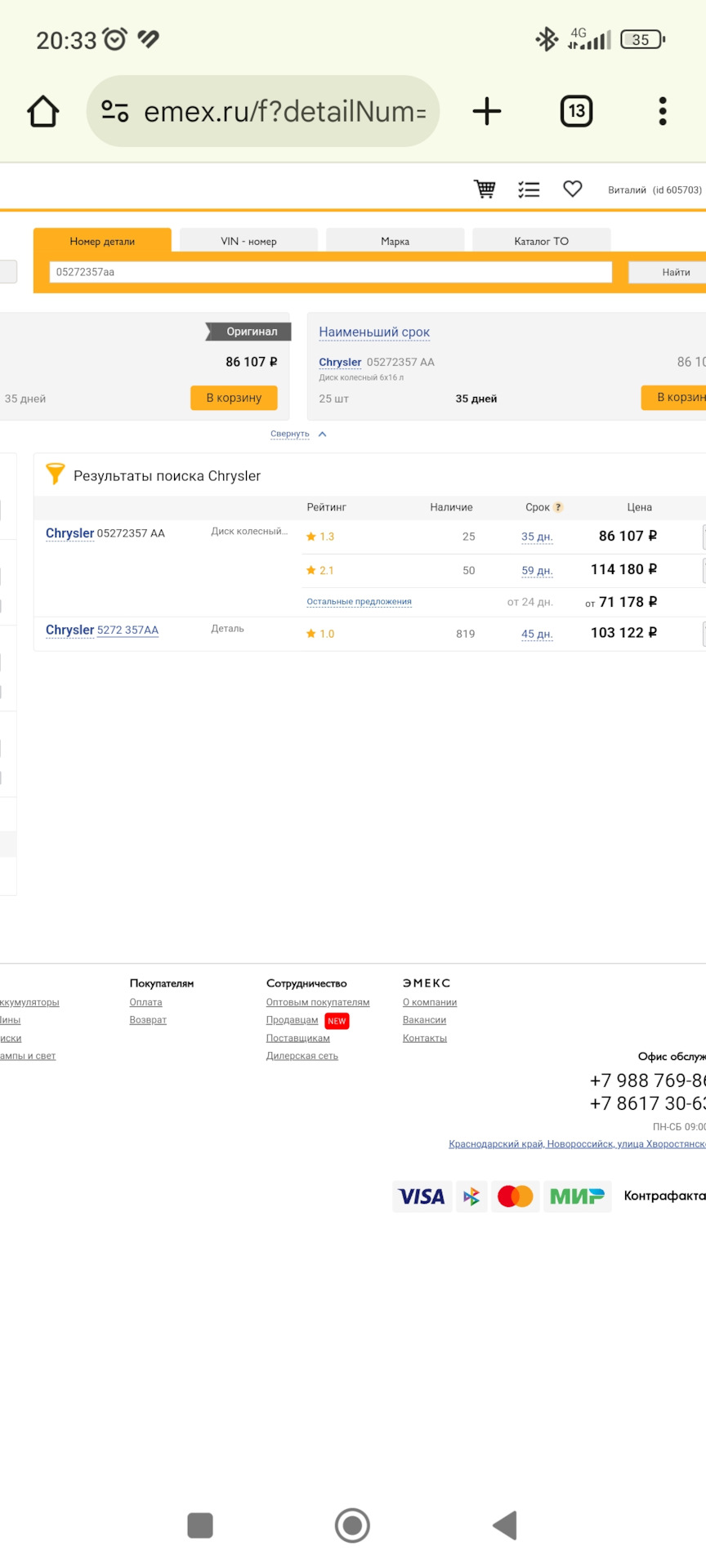Click the Срок help question icon

click(x=558, y=507)
